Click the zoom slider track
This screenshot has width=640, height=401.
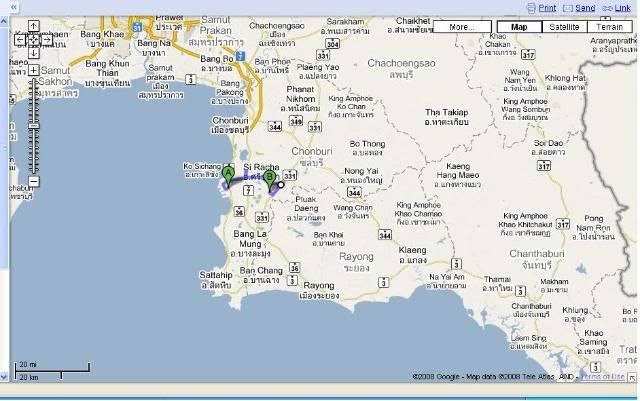[x=34, y=125]
